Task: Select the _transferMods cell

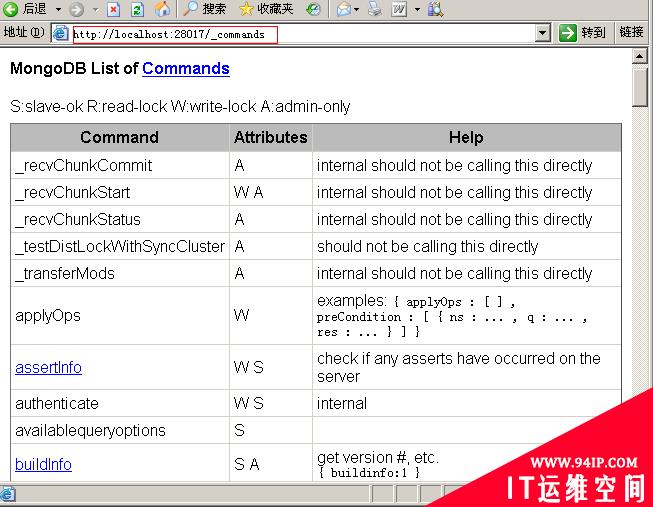Action: tap(120, 274)
